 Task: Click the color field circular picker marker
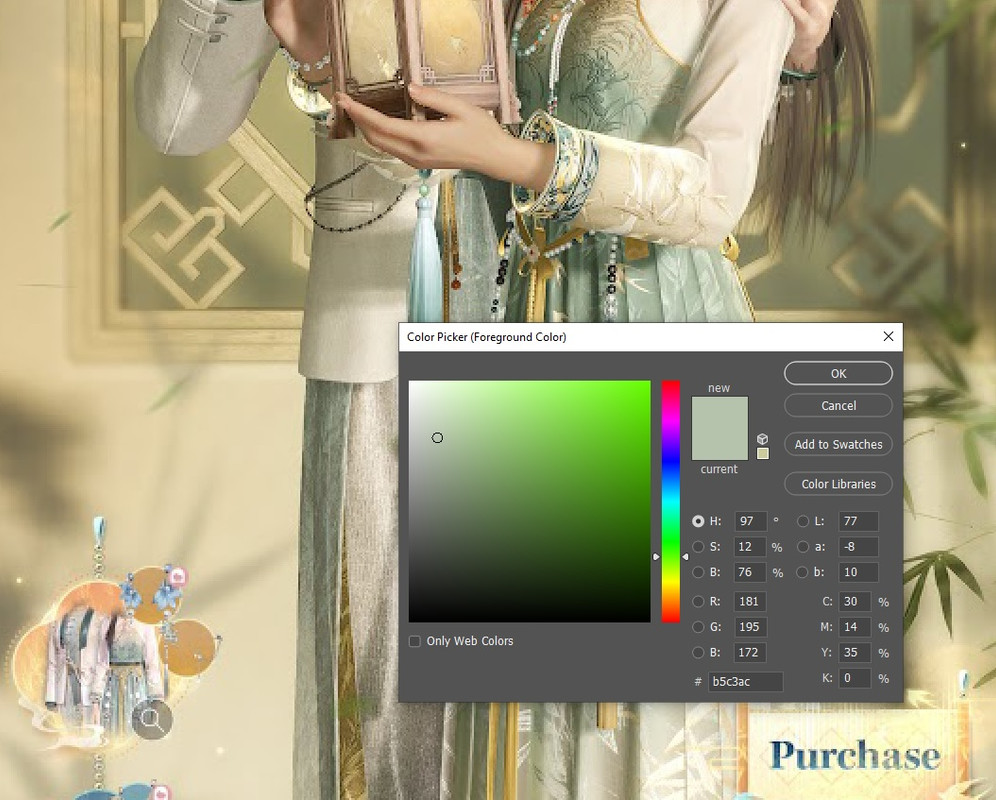[437, 437]
